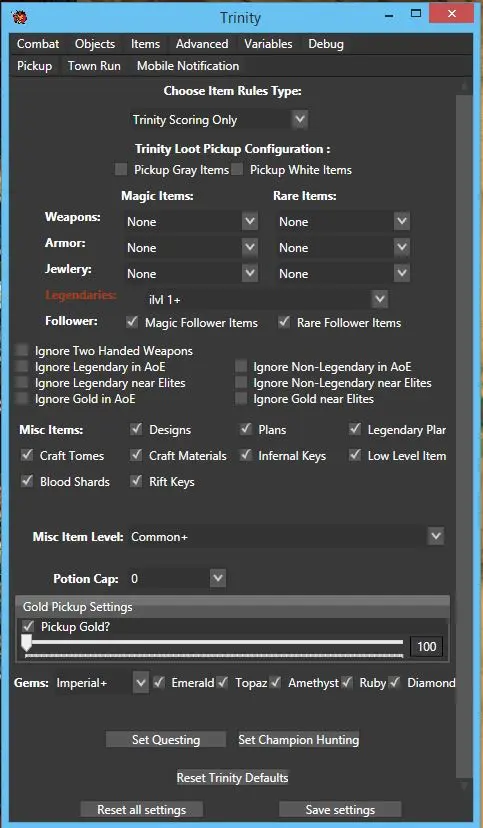Enable Ignore Two Handed Weapons
Image resolution: width=483 pixels, height=828 pixels.
click(22, 350)
